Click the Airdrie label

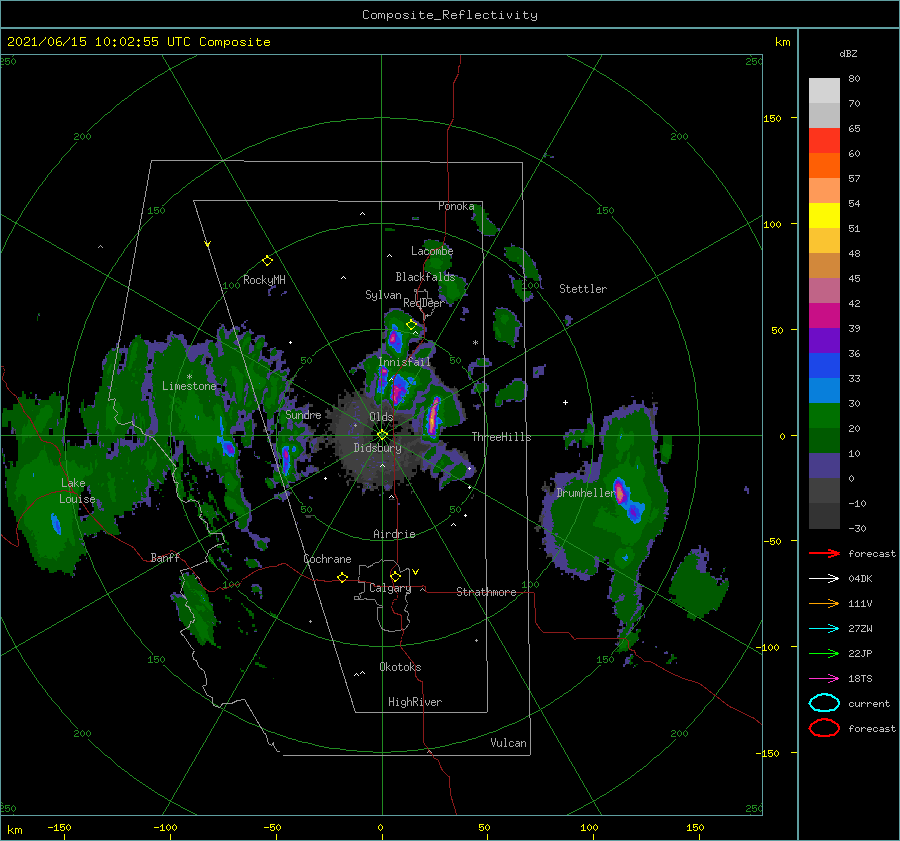394,534
